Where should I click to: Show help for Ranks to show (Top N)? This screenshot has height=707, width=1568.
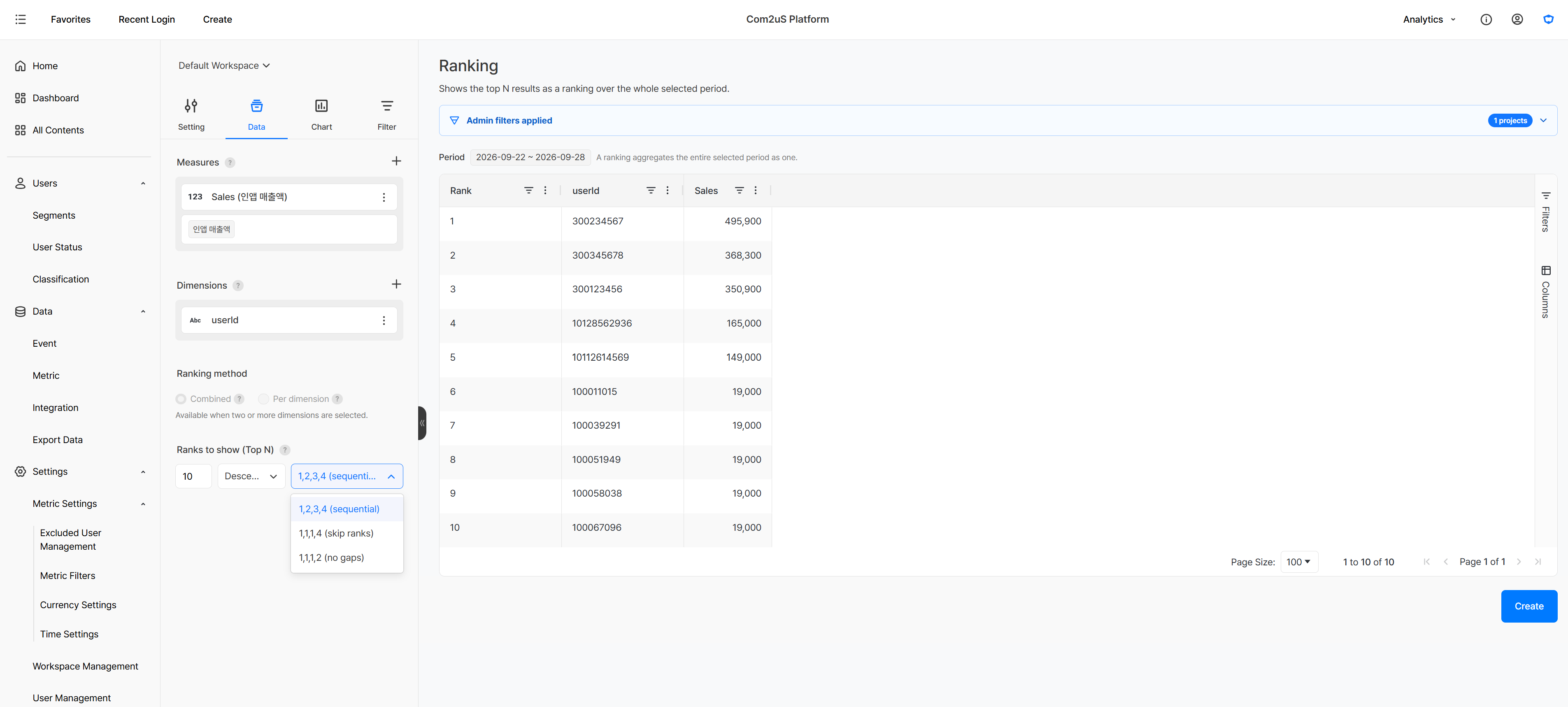click(285, 450)
